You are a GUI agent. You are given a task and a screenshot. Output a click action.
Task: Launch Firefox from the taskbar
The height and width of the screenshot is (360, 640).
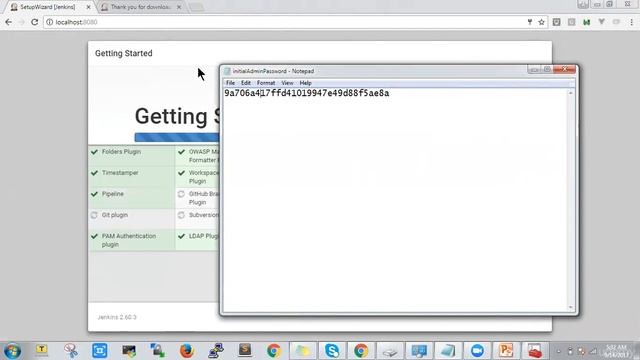coord(187,351)
